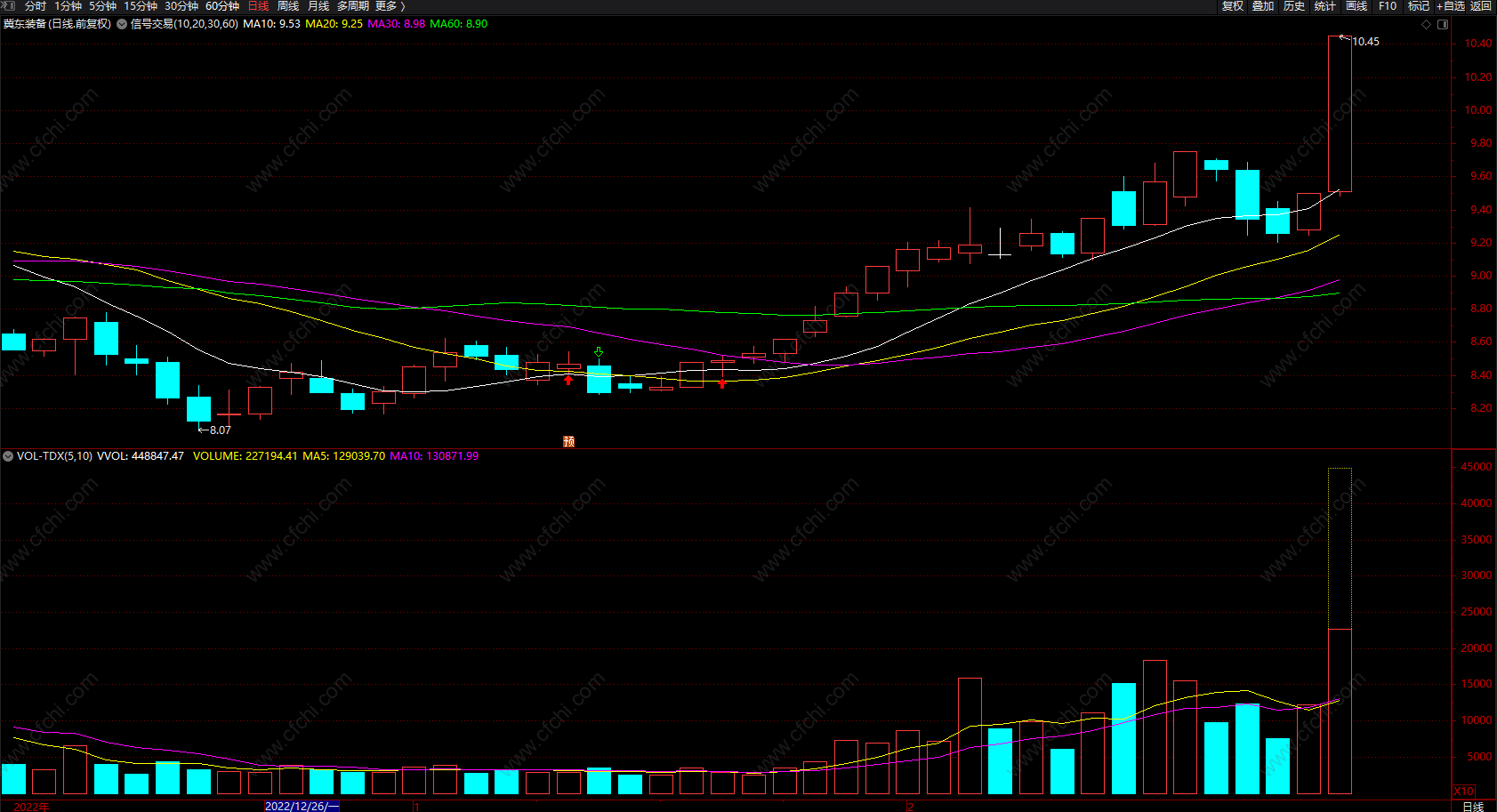Select the 日线 daily chart tab

[x=258, y=6]
